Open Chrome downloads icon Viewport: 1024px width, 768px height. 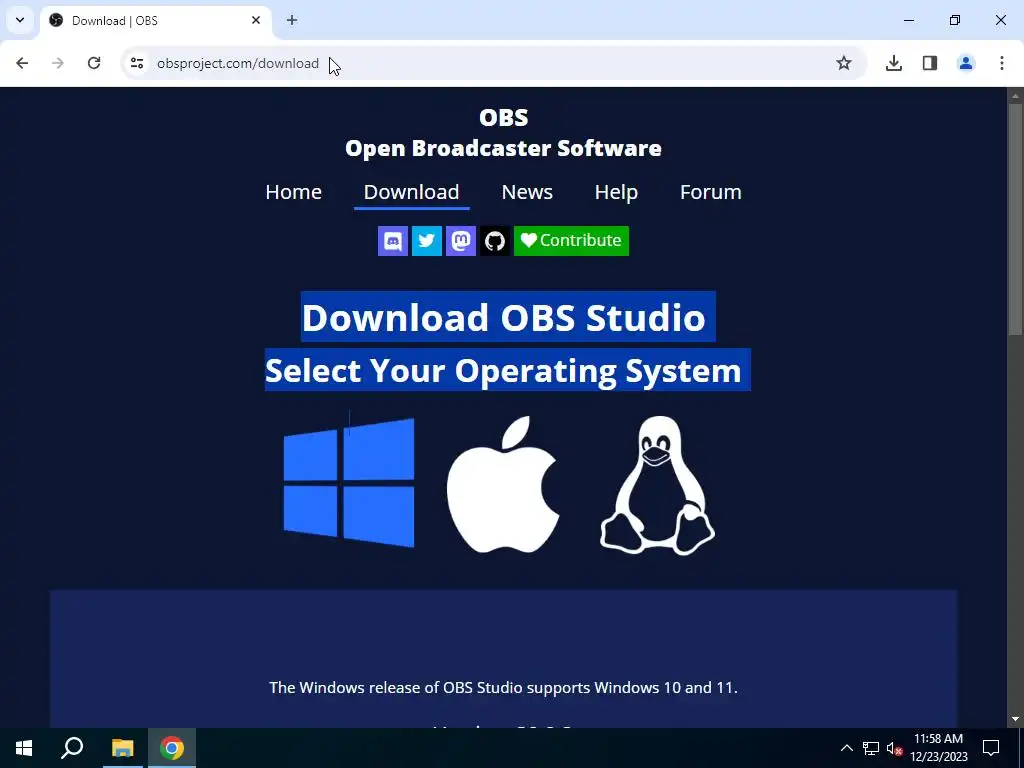pyautogui.click(x=894, y=63)
